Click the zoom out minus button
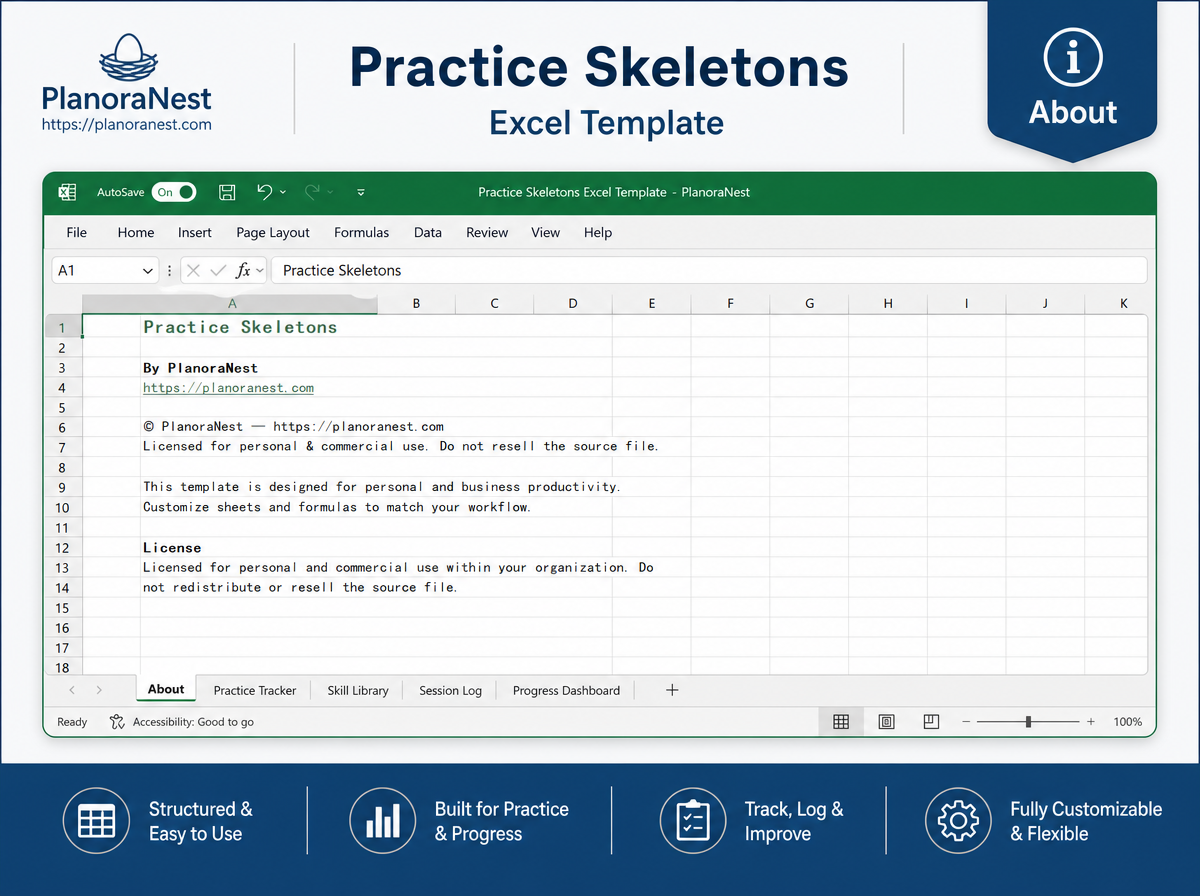This screenshot has width=1200, height=896. coord(966,722)
